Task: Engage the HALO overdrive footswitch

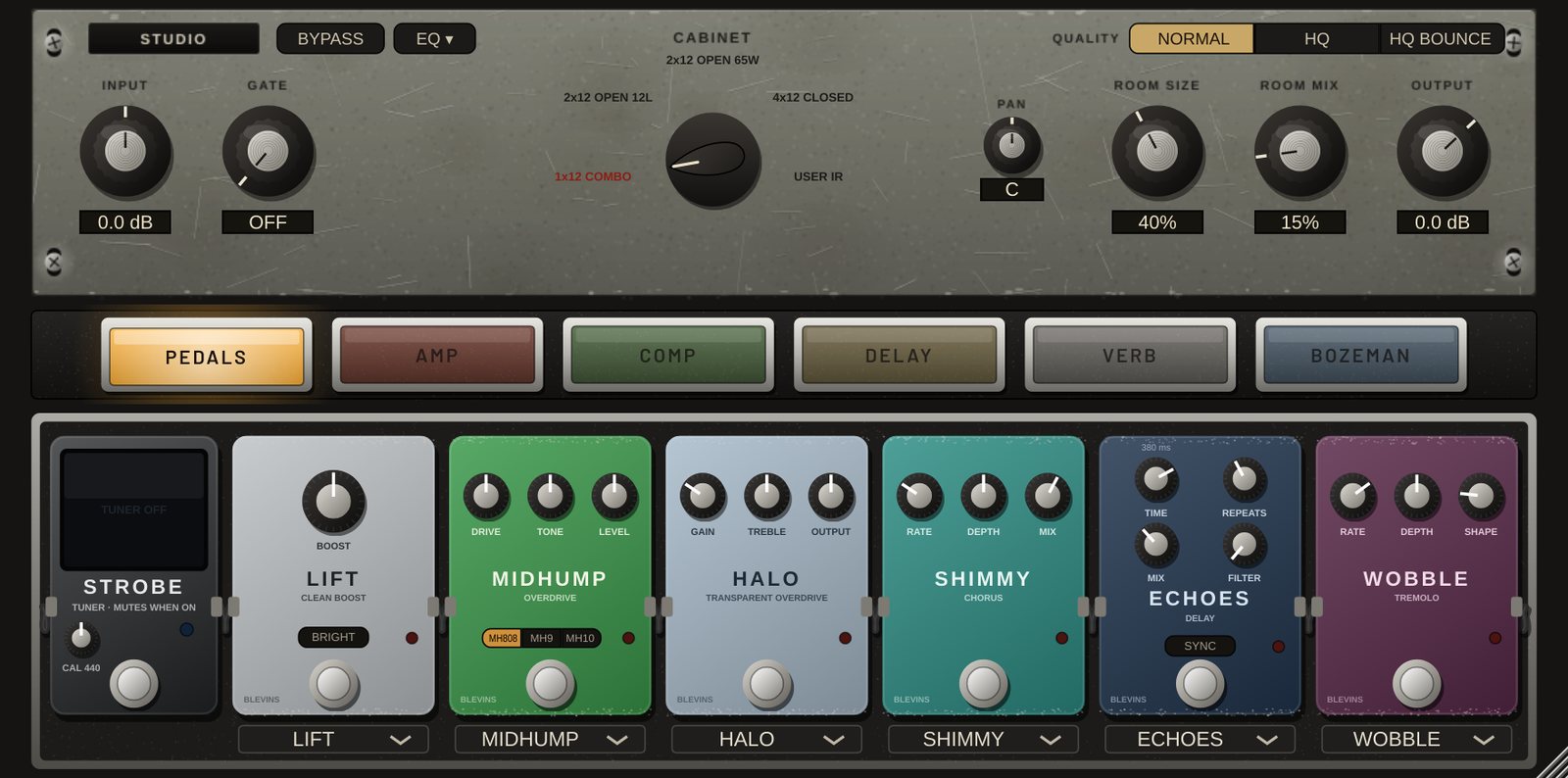Action: pyautogui.click(x=766, y=684)
